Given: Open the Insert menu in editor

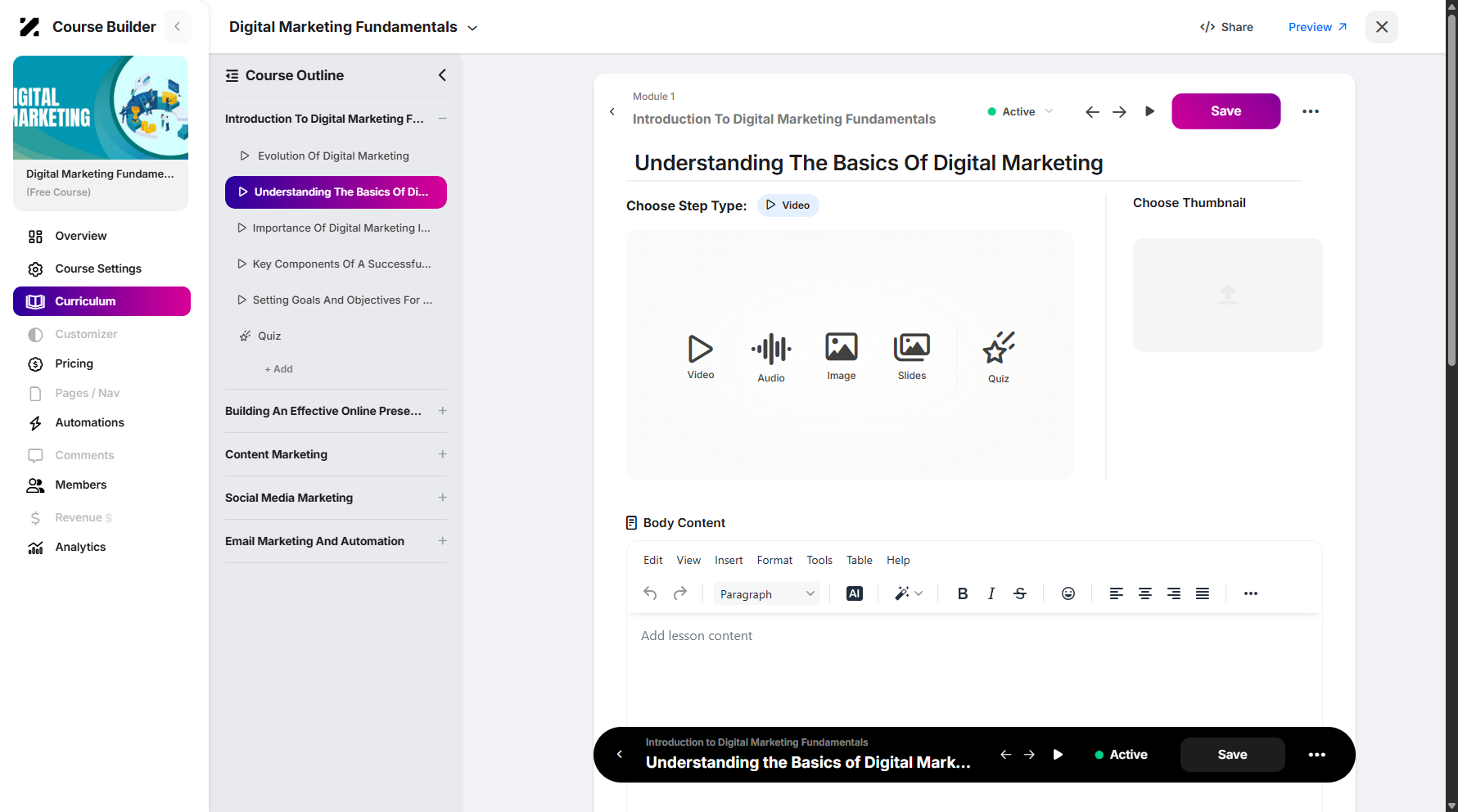Looking at the screenshot, I should [729, 560].
